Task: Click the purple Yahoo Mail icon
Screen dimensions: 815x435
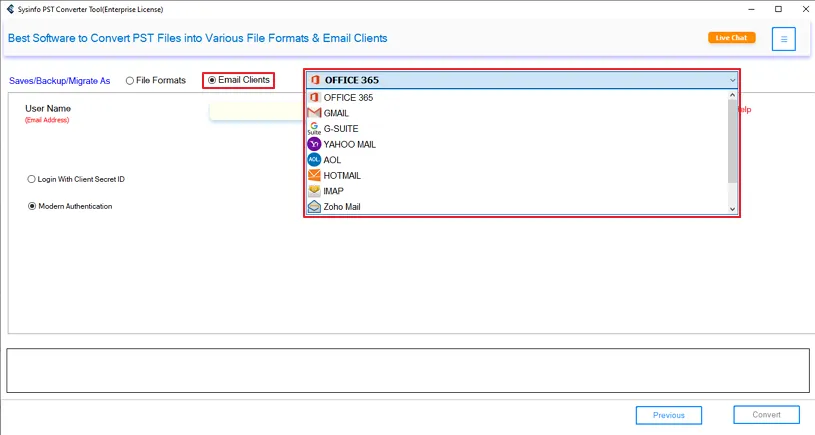Action: pos(314,144)
